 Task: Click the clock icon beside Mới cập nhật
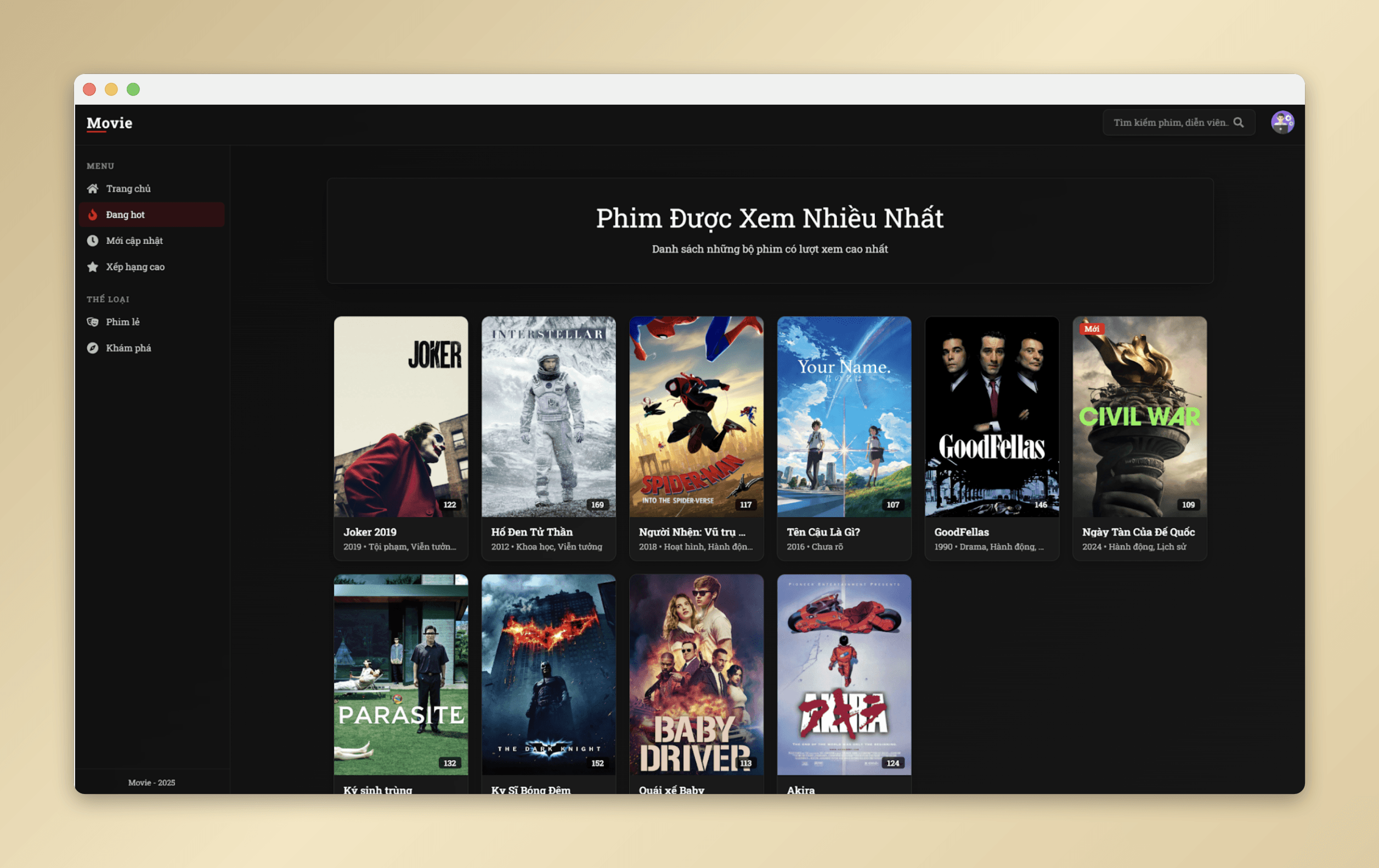[x=92, y=241]
